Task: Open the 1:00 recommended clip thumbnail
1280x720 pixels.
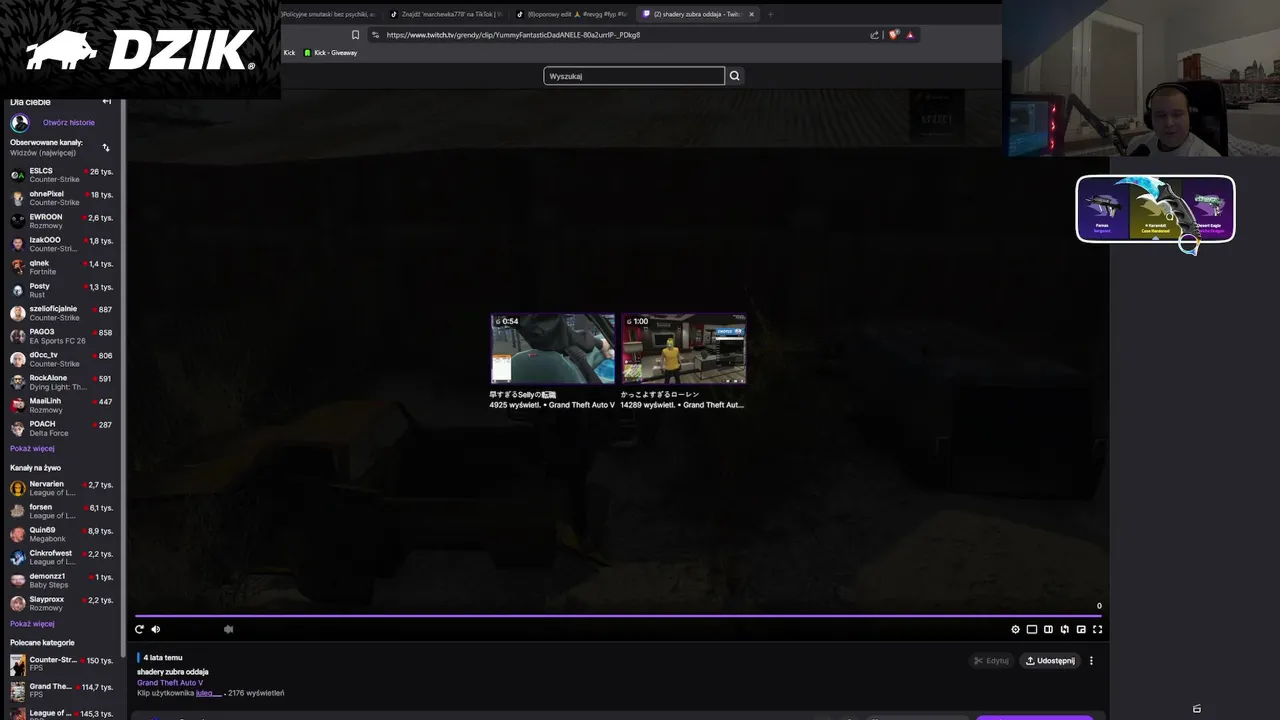Action: (x=683, y=349)
